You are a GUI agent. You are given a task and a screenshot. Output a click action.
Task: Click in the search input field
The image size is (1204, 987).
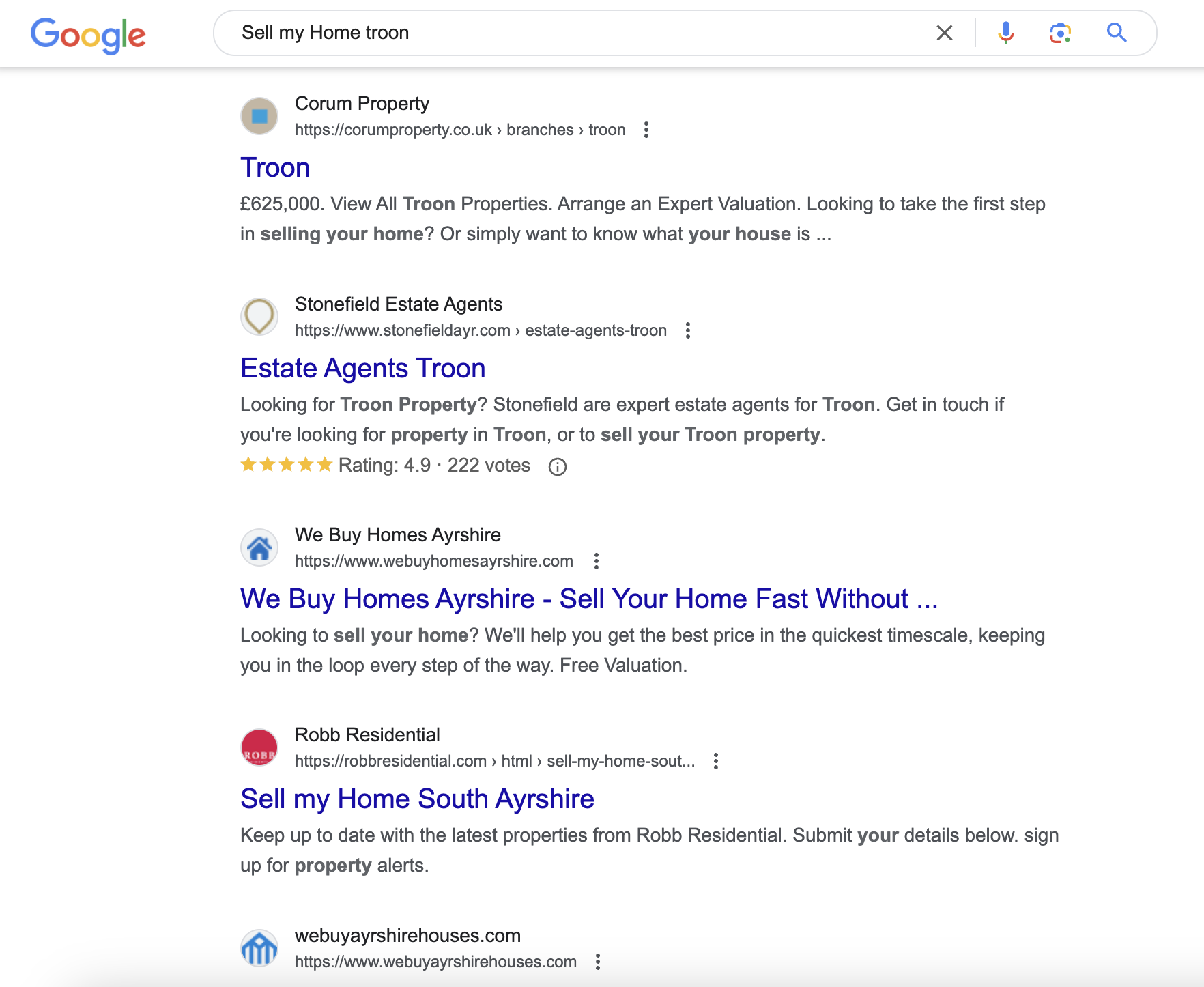(580, 33)
